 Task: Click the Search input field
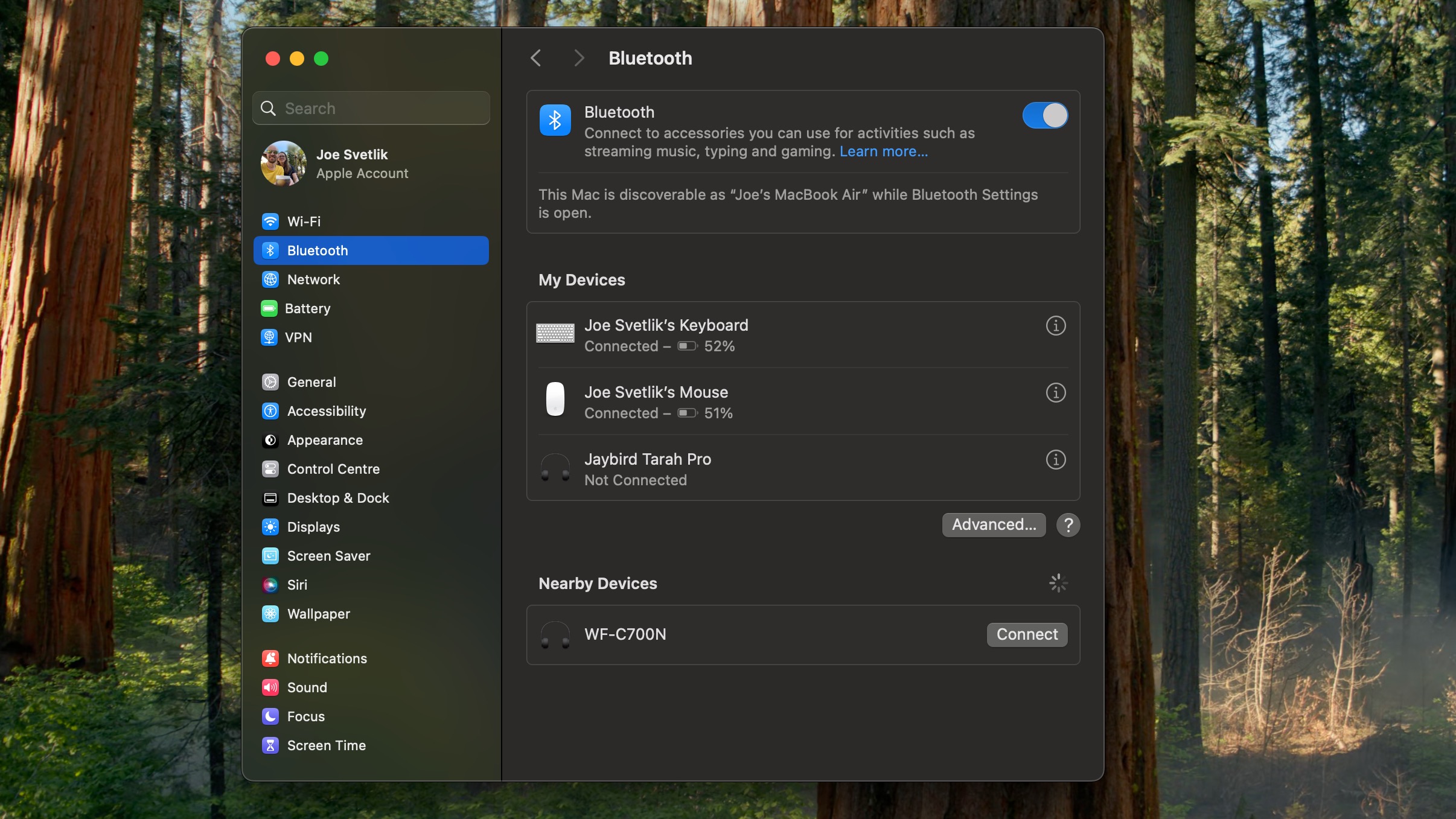point(371,107)
